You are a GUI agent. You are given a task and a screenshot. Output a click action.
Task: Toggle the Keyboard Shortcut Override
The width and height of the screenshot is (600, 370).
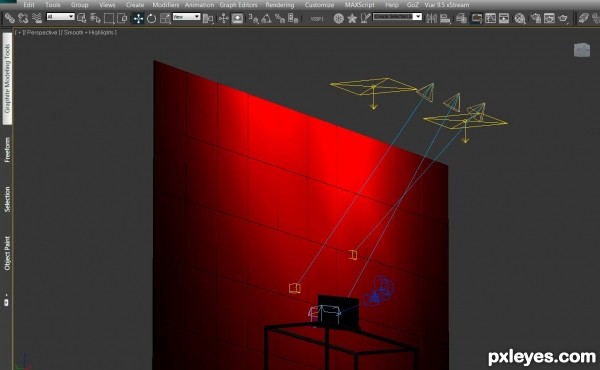237,18
